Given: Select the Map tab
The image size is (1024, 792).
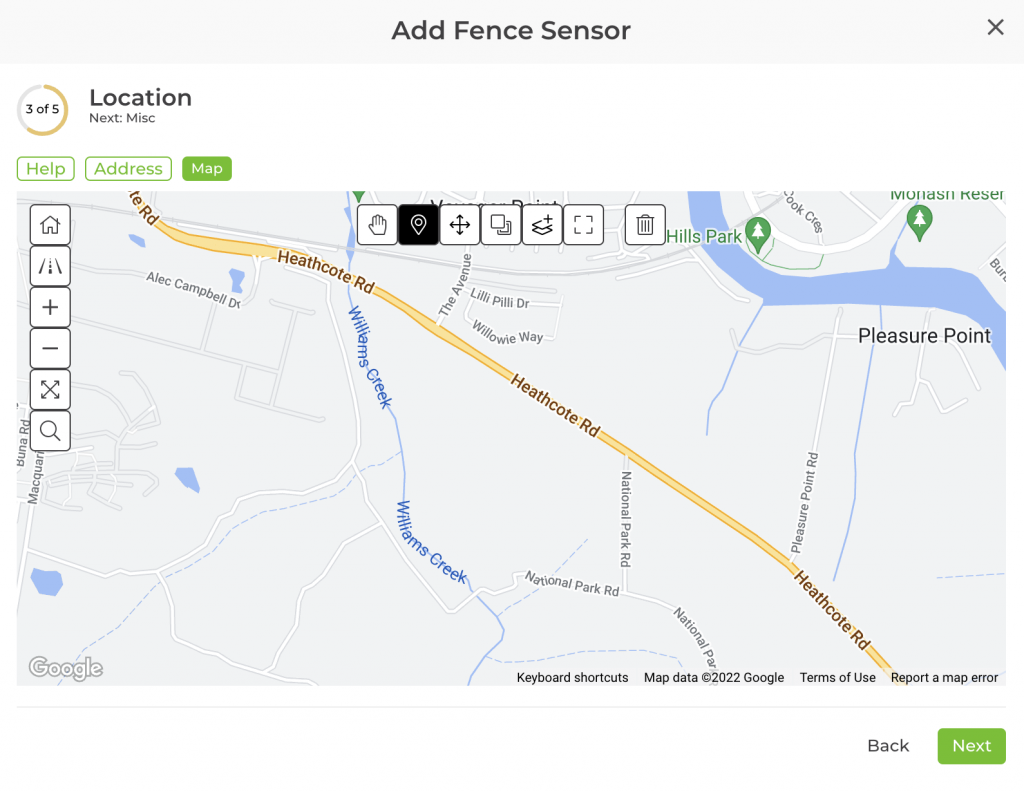Looking at the screenshot, I should click(207, 169).
